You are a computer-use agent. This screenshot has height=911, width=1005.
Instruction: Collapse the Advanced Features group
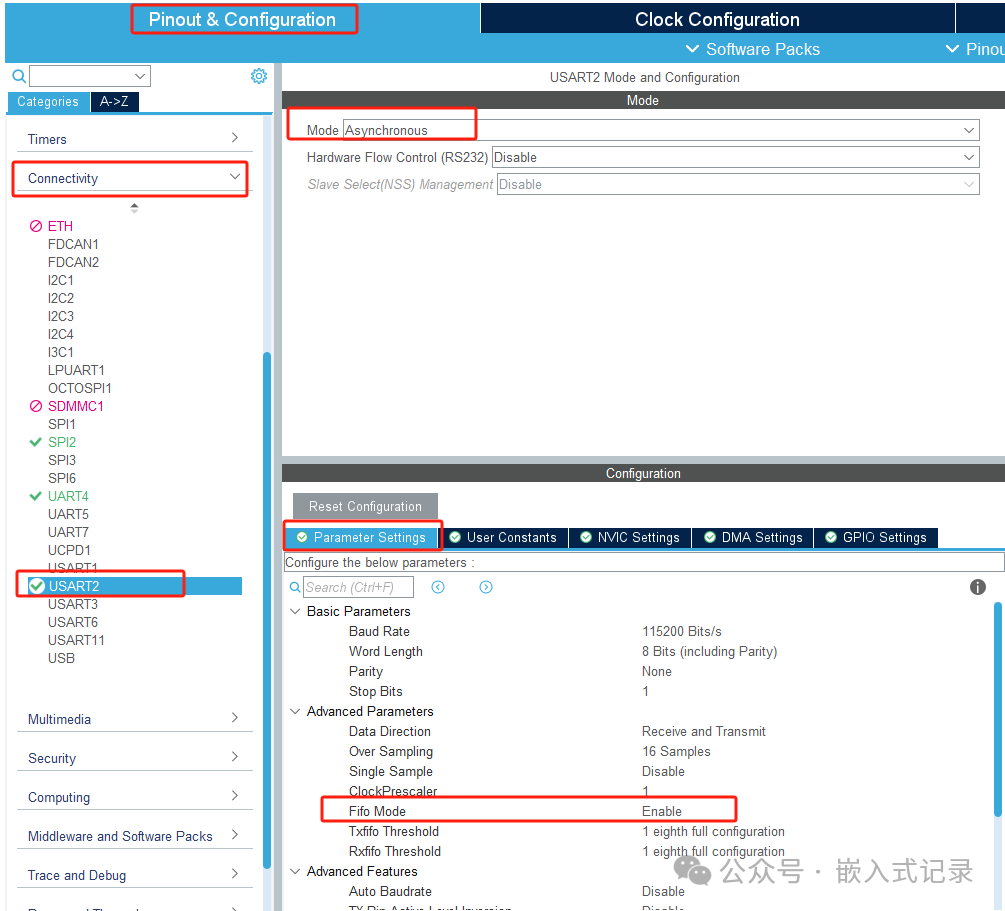pyautogui.click(x=295, y=871)
